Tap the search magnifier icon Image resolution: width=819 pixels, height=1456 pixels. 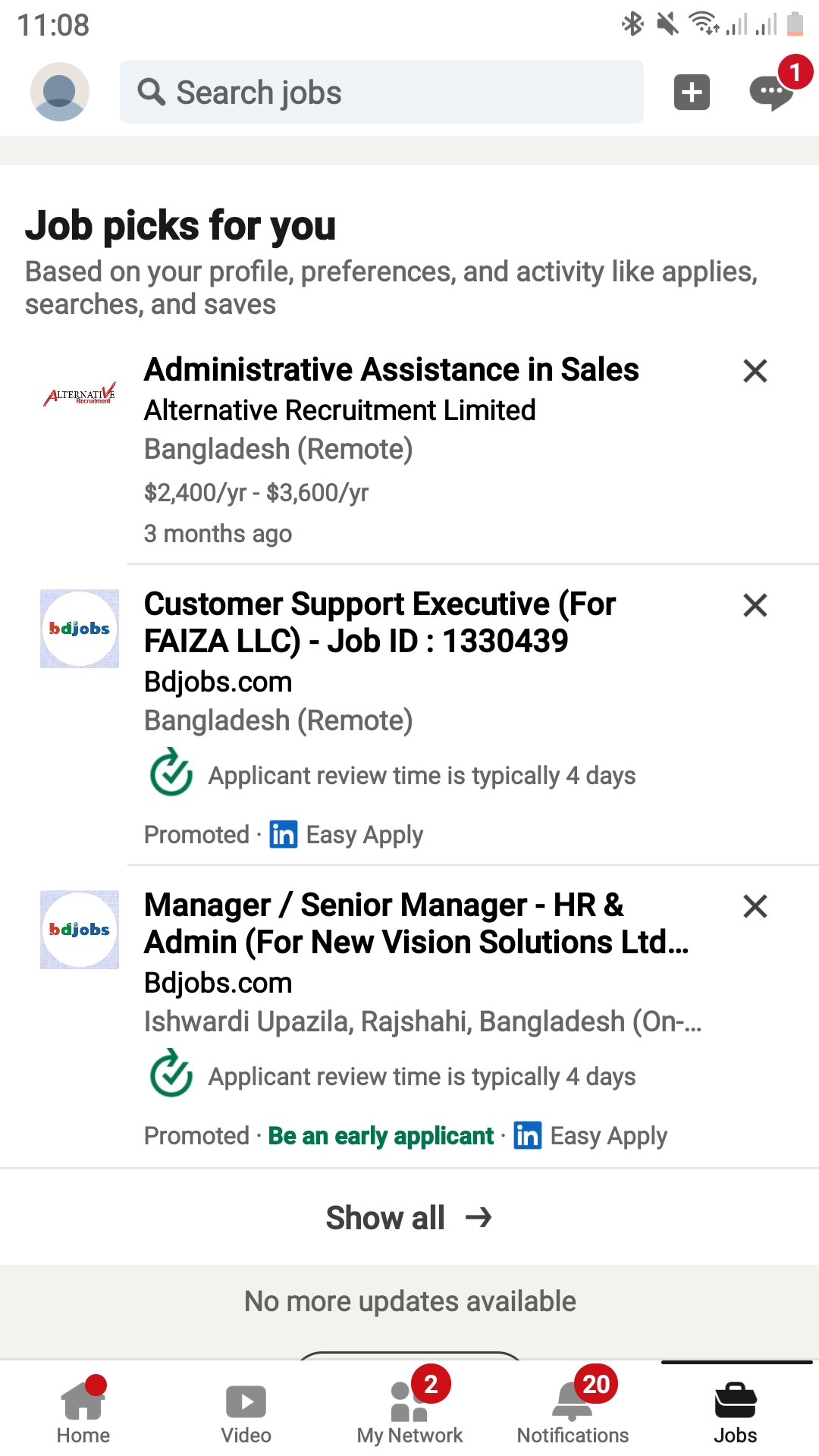[x=152, y=93]
